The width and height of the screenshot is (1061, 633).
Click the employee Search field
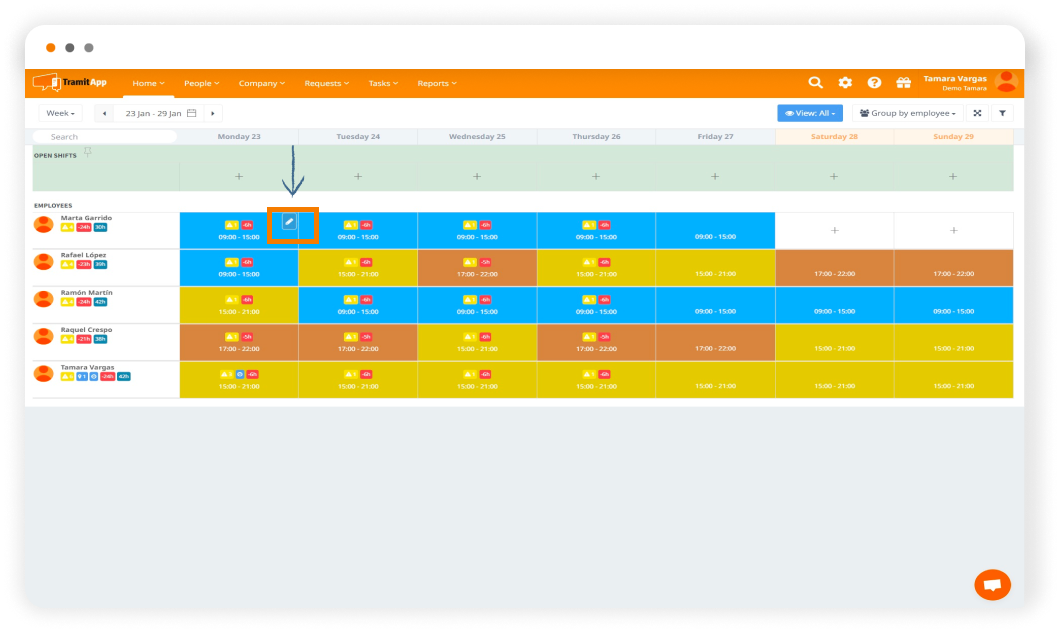pos(105,137)
